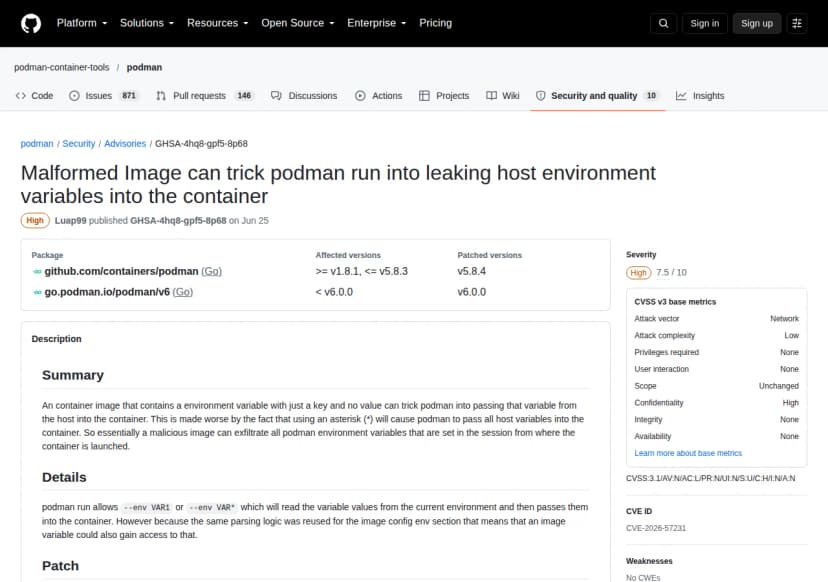The height and width of the screenshot is (582, 828).
Task: Click the '--env VAR*' code snippet
Action: [x=212, y=508]
